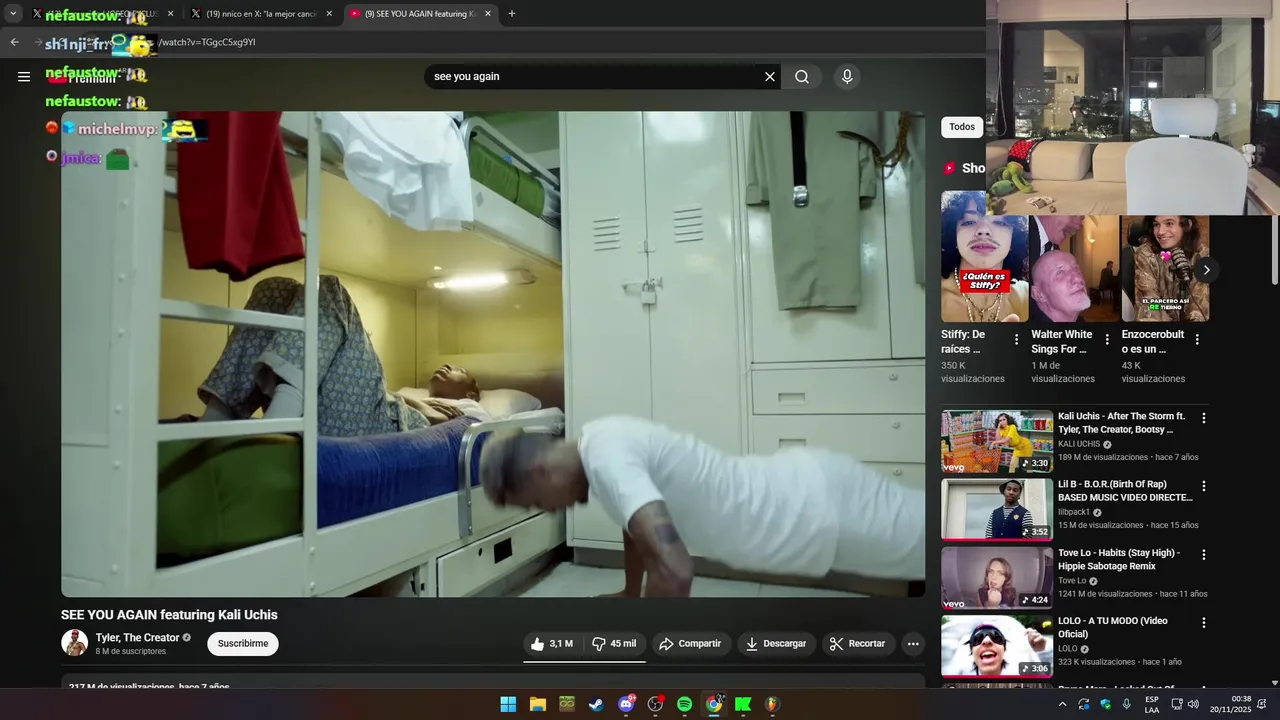Open a new browser tab with plus
This screenshot has width=1280, height=720.
(512, 14)
